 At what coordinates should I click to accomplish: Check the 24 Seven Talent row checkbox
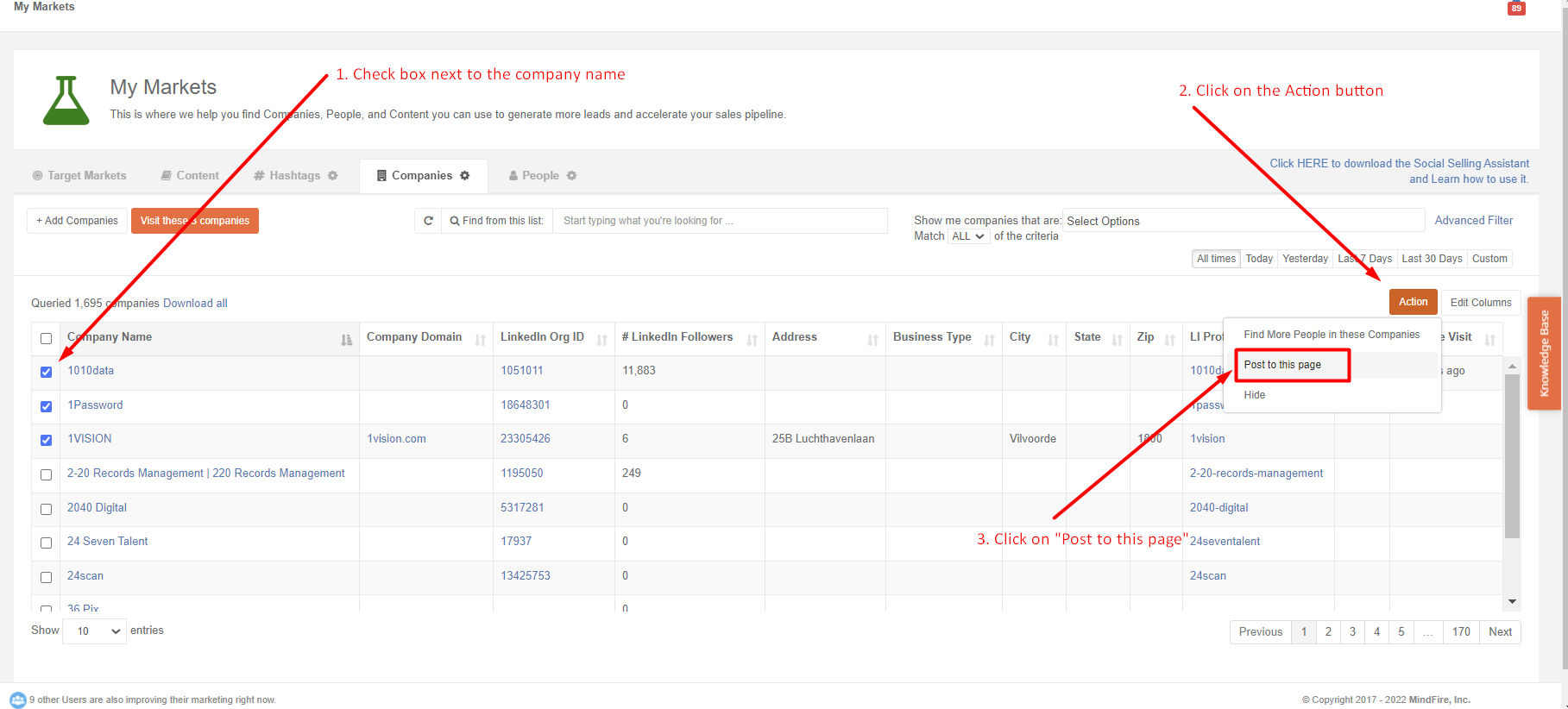pyautogui.click(x=46, y=543)
